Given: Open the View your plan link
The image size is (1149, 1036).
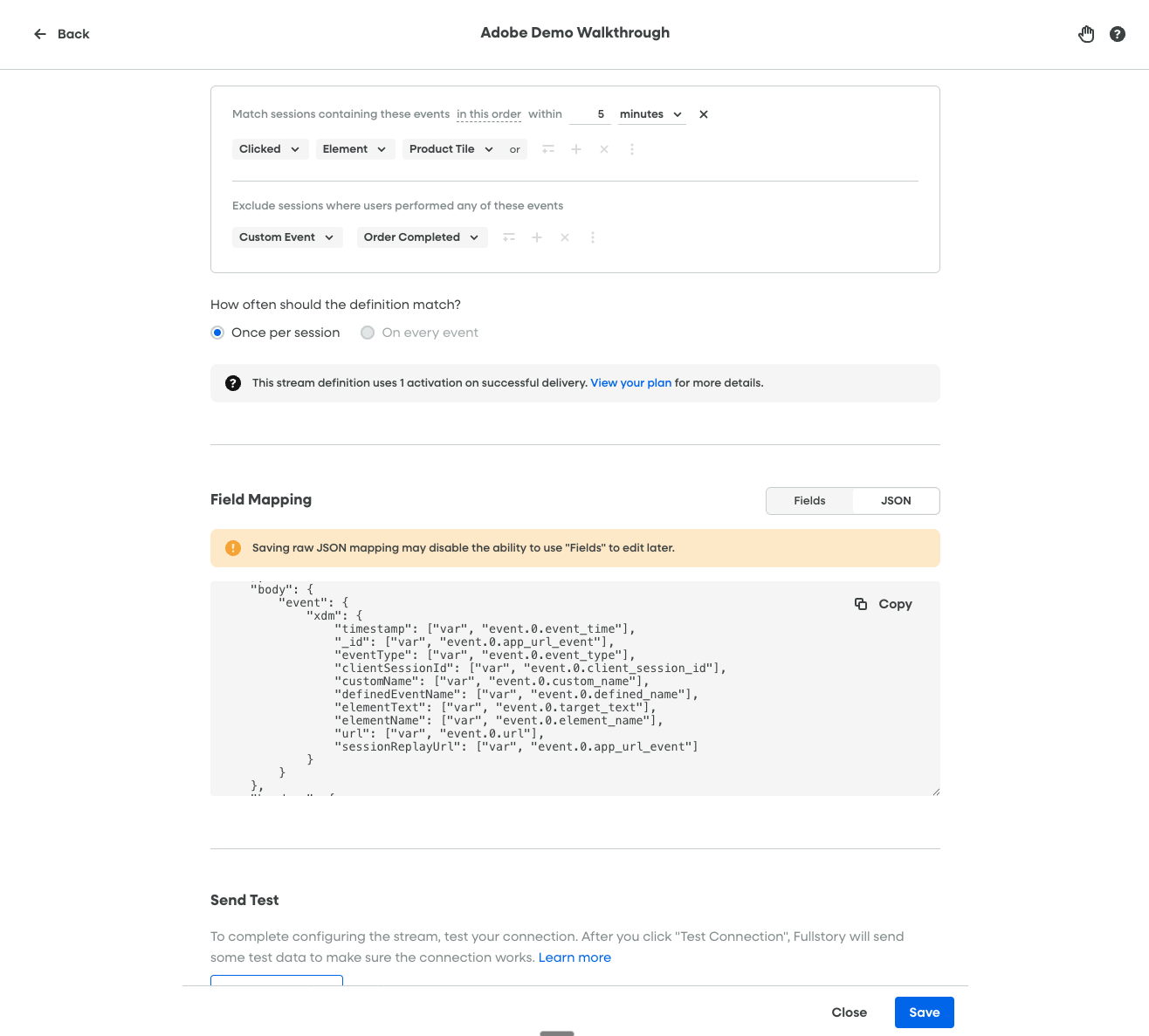Looking at the screenshot, I should click(x=630, y=383).
